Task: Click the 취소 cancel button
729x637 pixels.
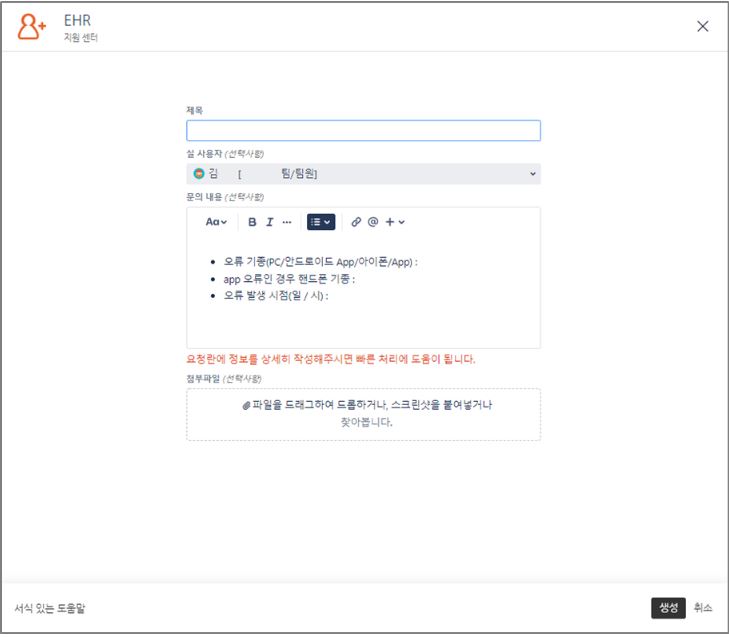Action: pos(702,608)
